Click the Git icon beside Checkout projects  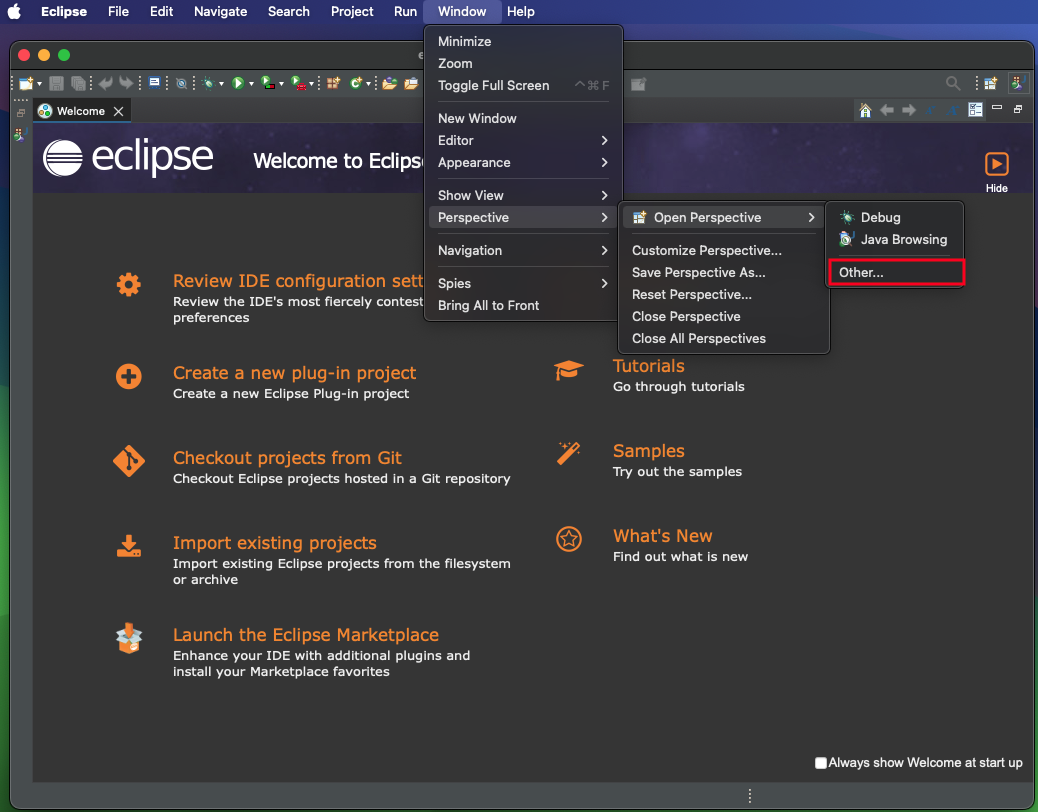pos(128,461)
